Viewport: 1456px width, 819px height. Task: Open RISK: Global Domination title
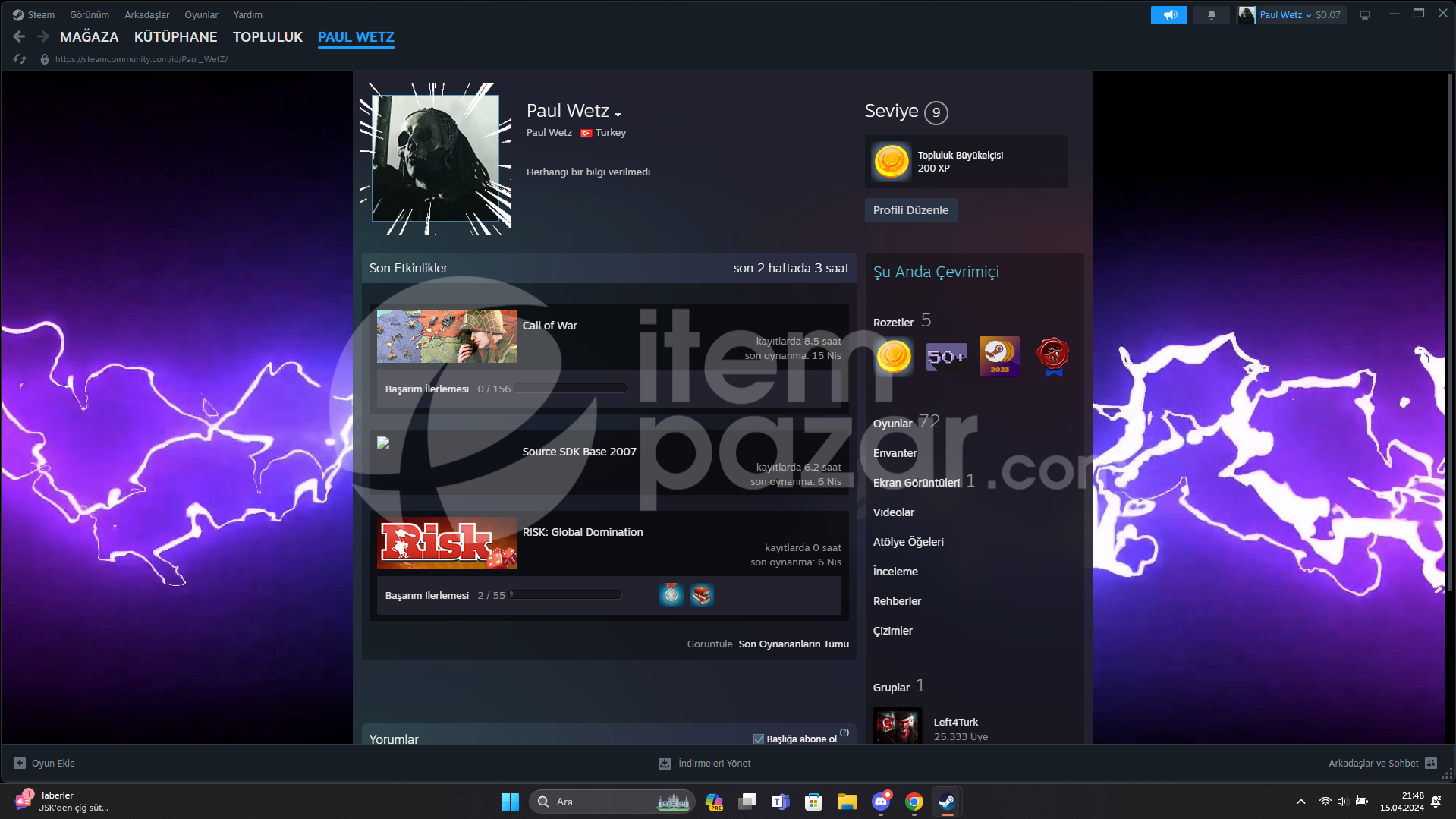coord(583,531)
